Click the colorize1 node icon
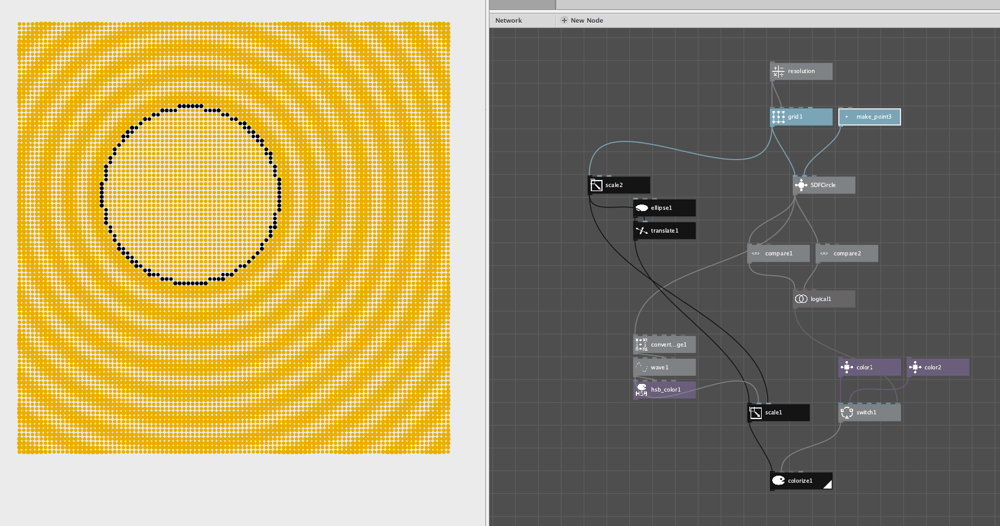Screen dimensions: 1000x526 778,481
